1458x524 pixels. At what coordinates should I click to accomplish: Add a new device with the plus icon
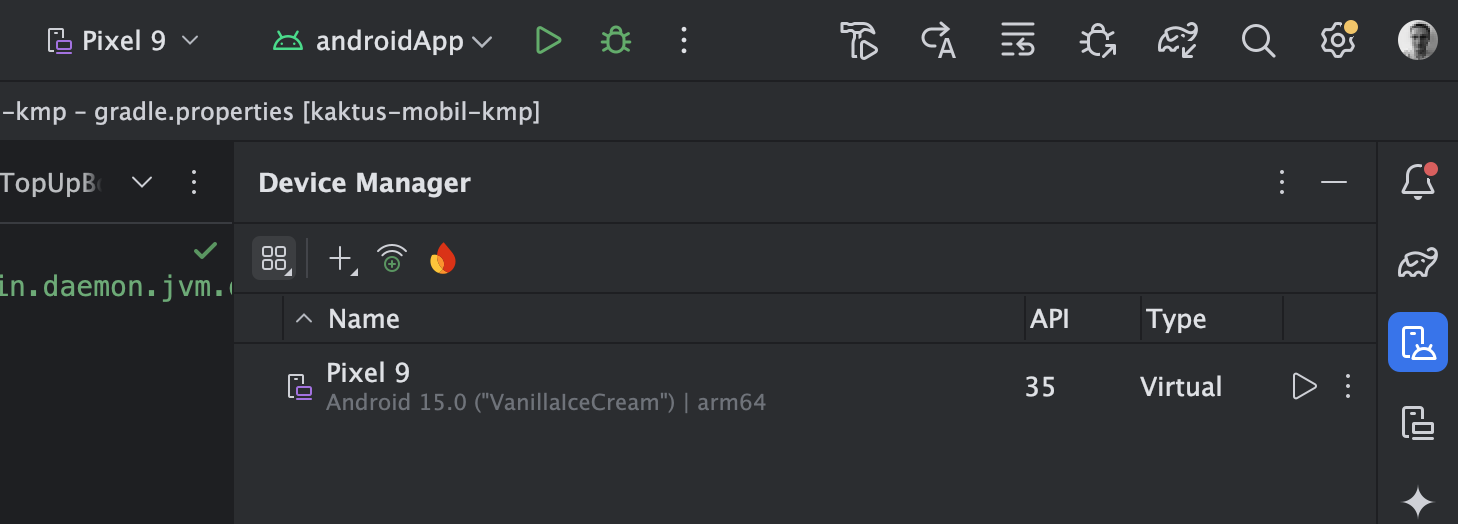[340, 259]
